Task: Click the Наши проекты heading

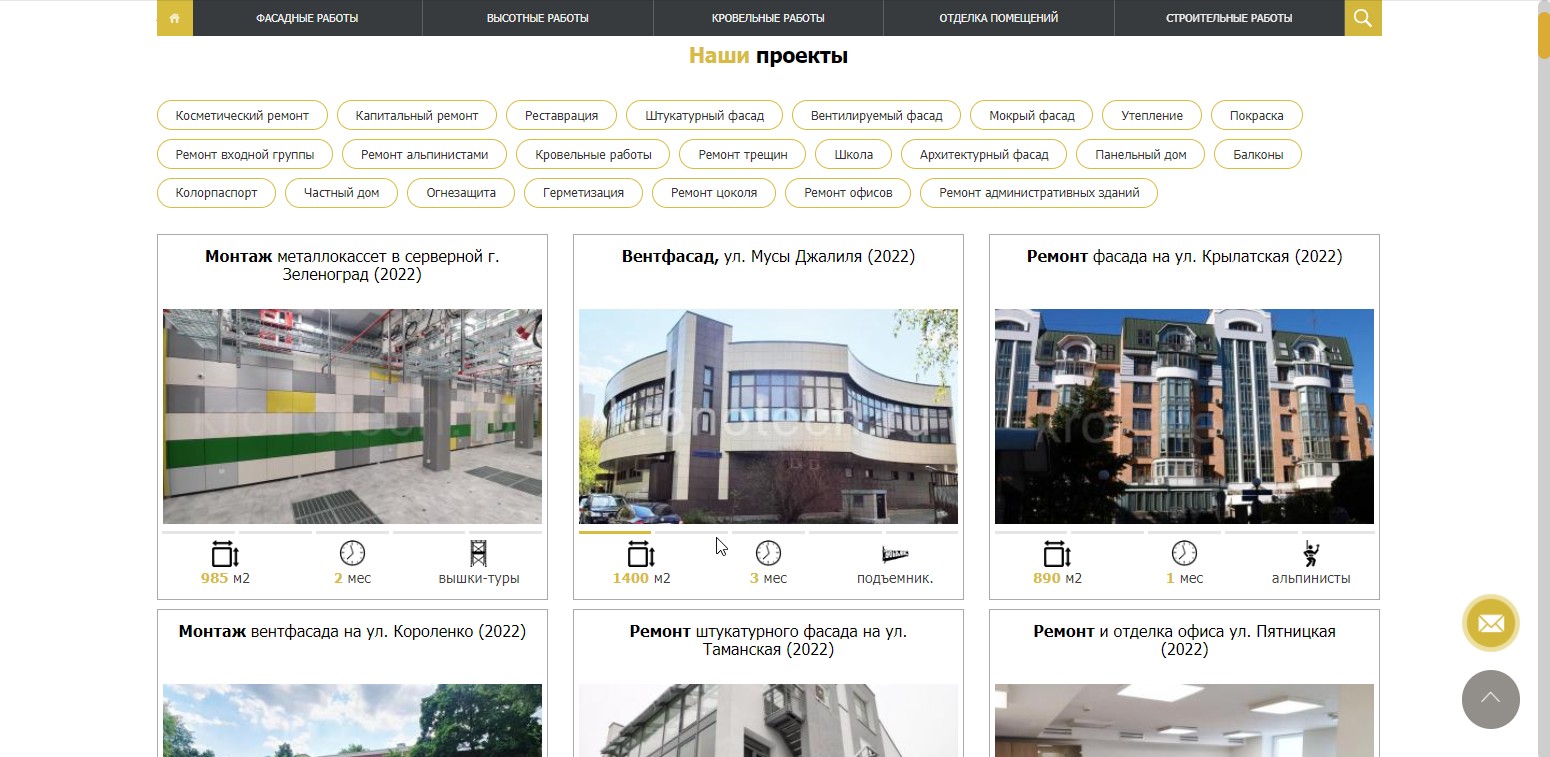Action: click(768, 56)
